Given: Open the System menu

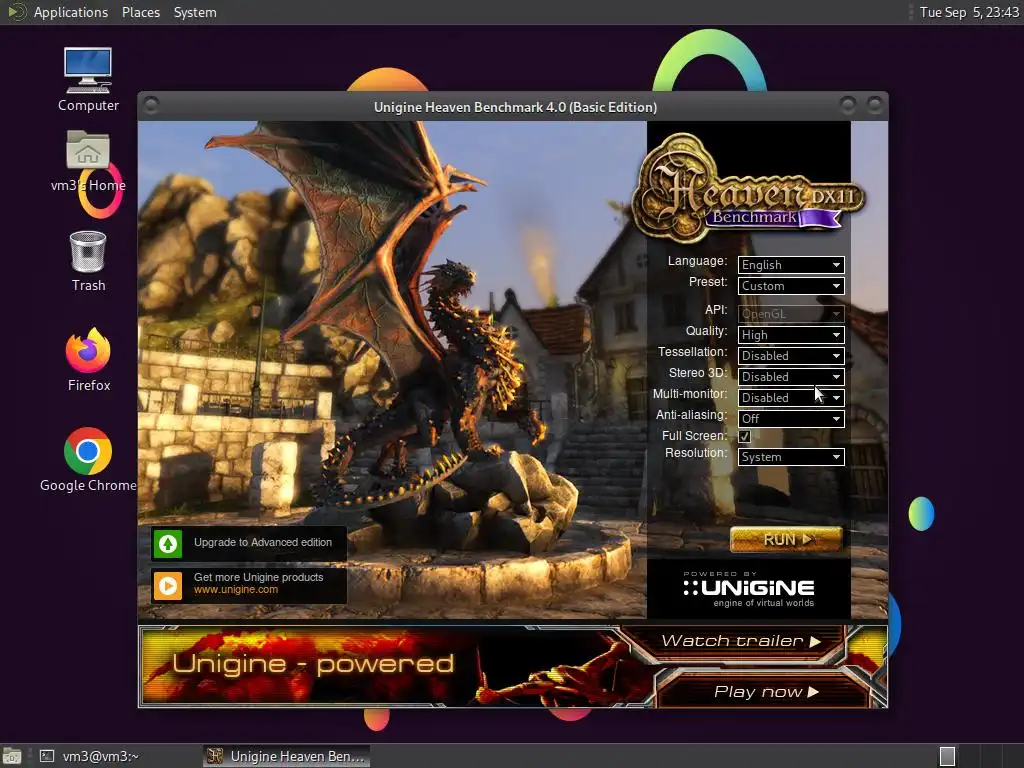Looking at the screenshot, I should point(195,12).
